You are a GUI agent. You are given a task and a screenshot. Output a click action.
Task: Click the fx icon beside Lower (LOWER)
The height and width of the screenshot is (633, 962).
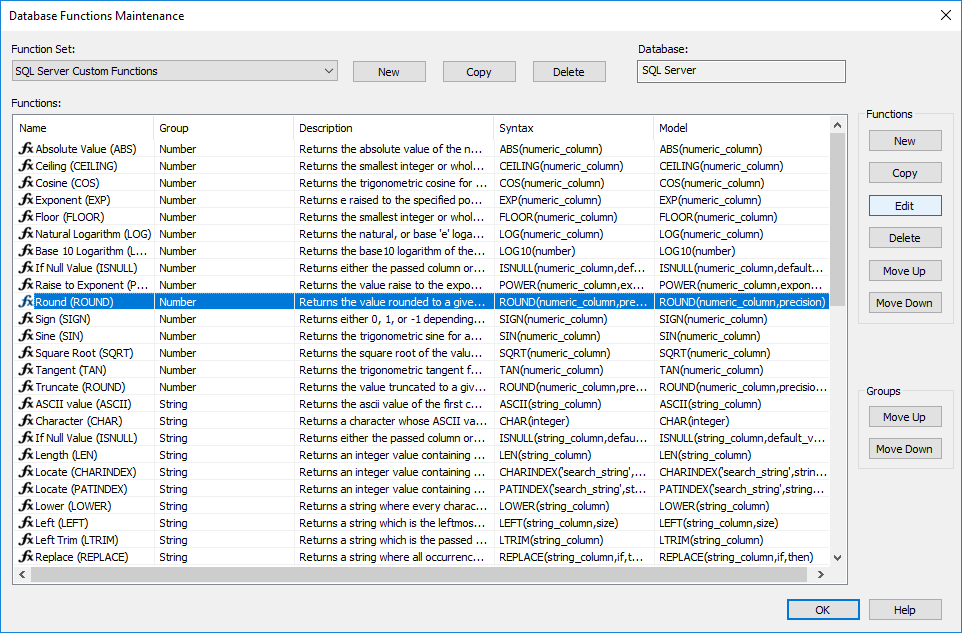pos(26,506)
